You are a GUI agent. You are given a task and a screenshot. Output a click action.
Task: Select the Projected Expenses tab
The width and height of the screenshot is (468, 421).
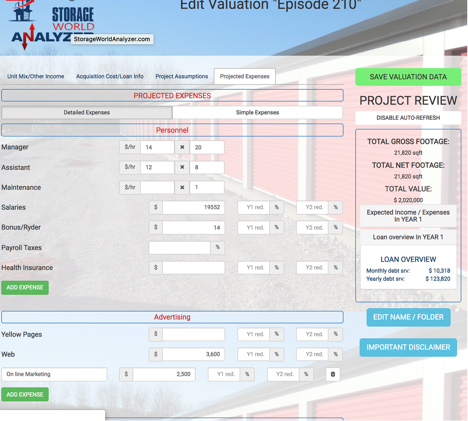pos(245,76)
